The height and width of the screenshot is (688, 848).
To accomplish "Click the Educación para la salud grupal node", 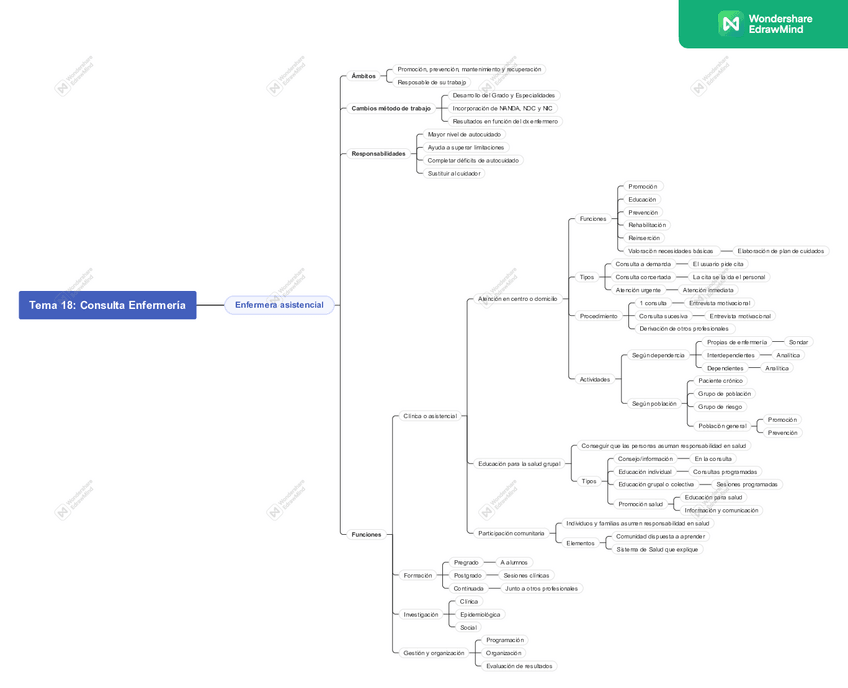I will click(519, 464).
